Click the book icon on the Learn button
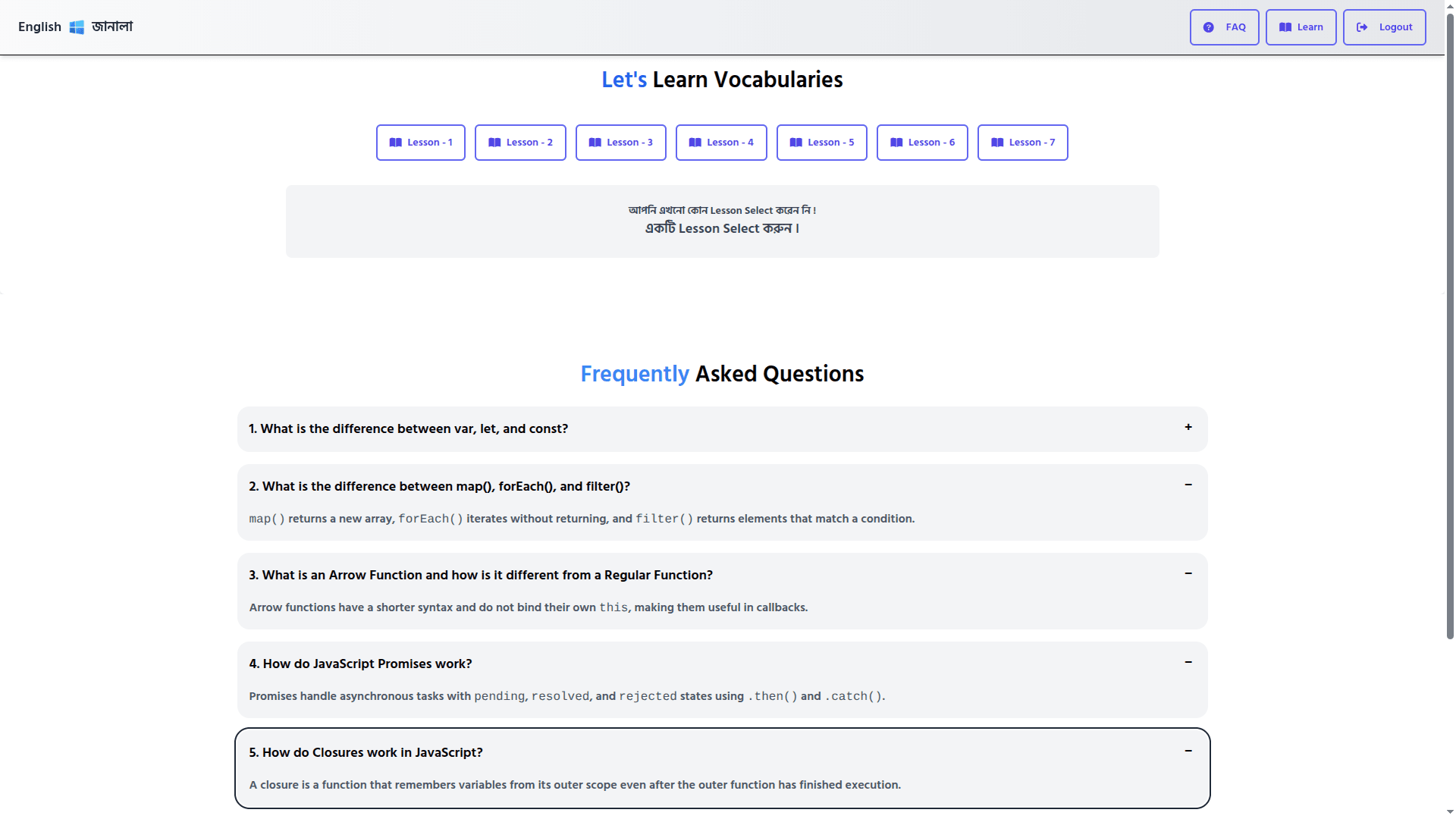The image size is (1456, 819). [x=1285, y=27]
